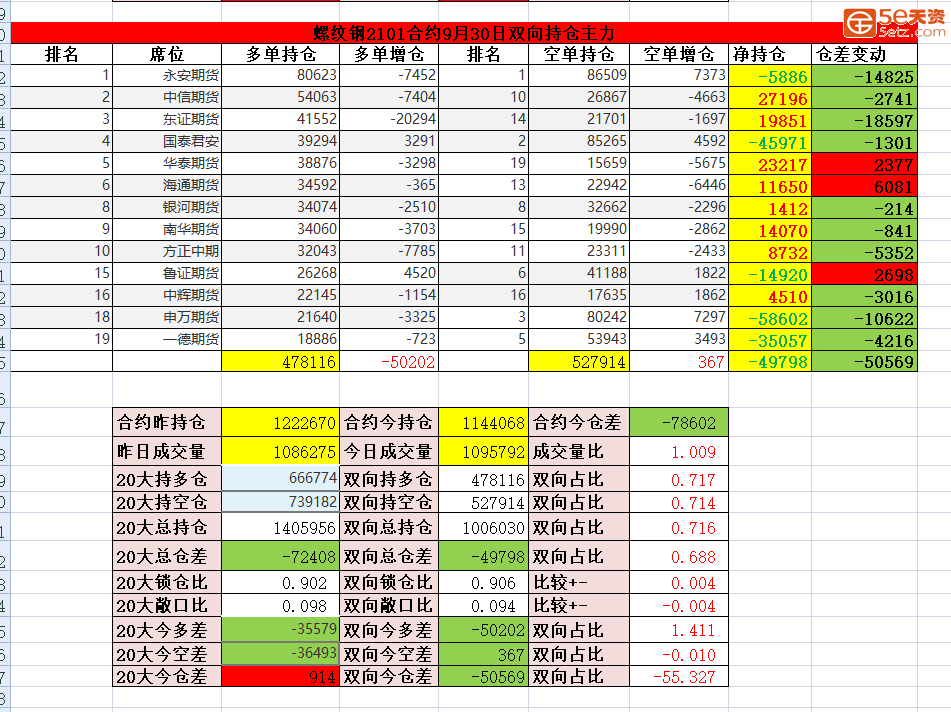Select the 成交量比 value 1.009
Image resolution: width=951 pixels, height=712 pixels.
679,452
